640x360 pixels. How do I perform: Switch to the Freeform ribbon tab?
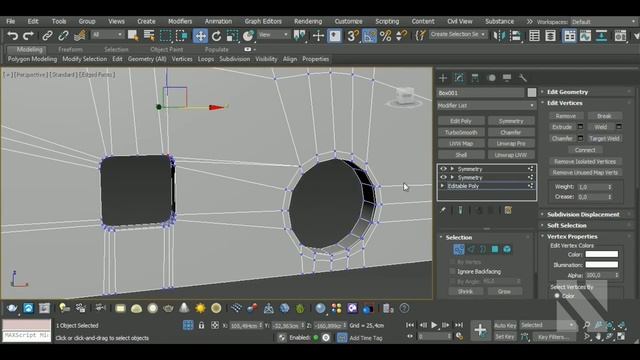point(70,49)
